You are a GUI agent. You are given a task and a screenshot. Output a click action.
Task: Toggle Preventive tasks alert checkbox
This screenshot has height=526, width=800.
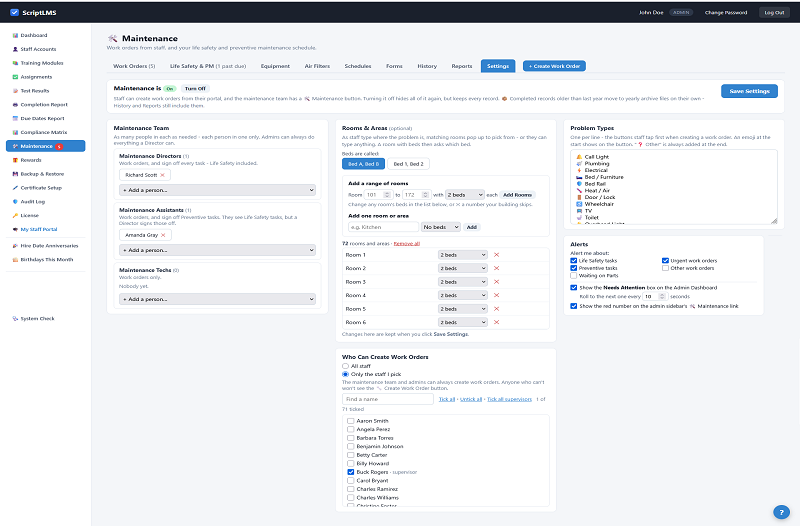tap(573, 268)
